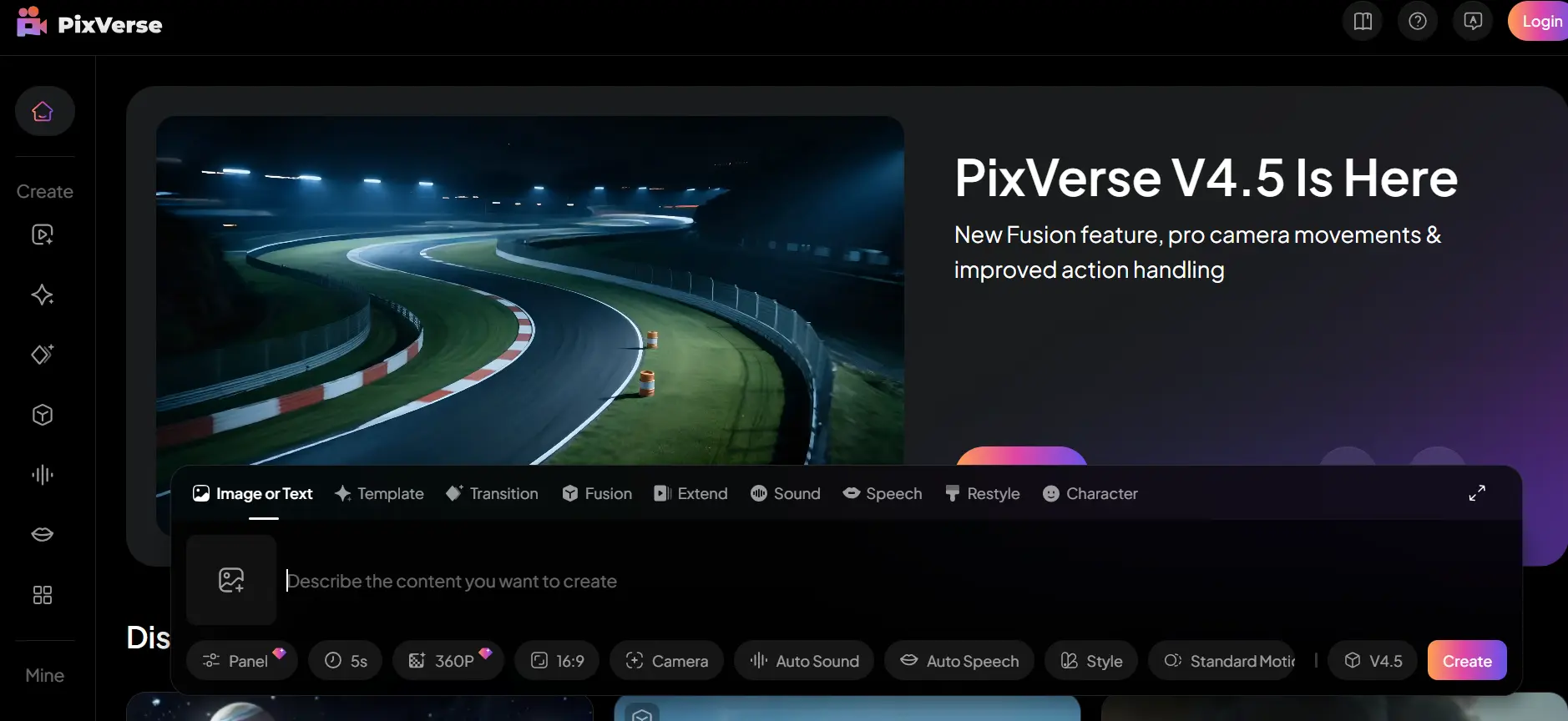Click the Create label in the sidebar
The height and width of the screenshot is (721, 1568).
tap(45, 191)
